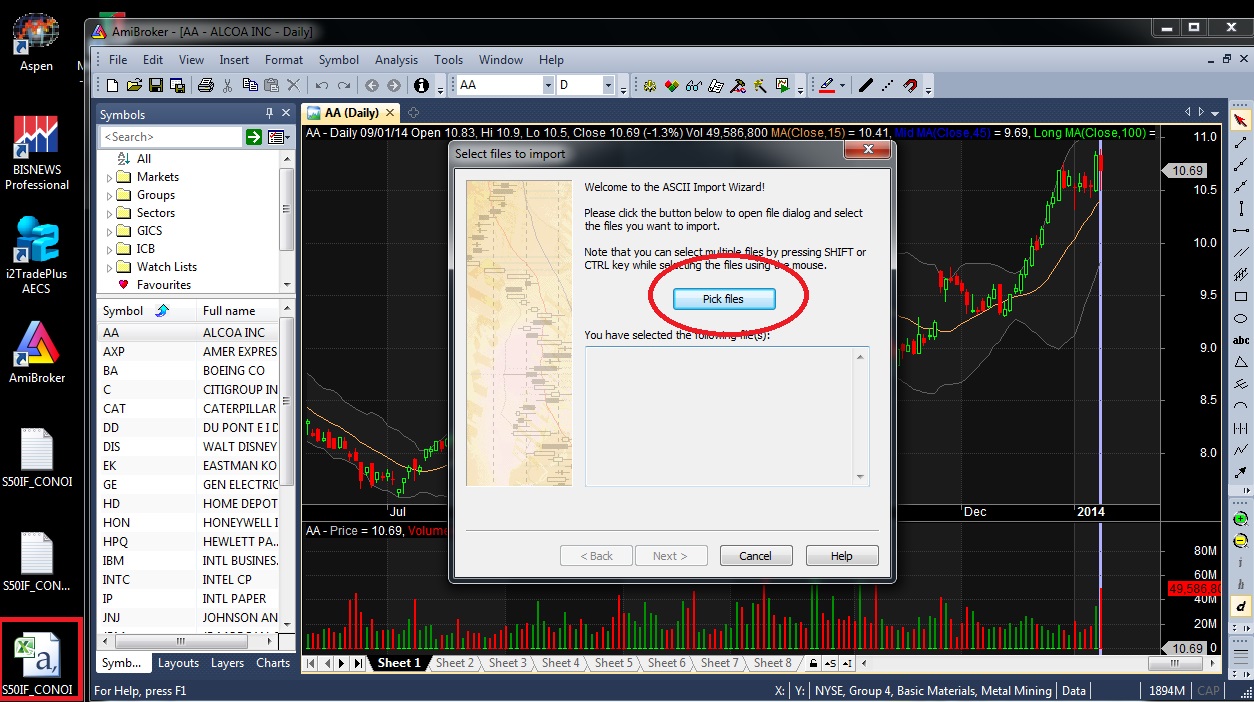Select the abc text drawing tool
The width and height of the screenshot is (1254, 702).
click(1241, 341)
